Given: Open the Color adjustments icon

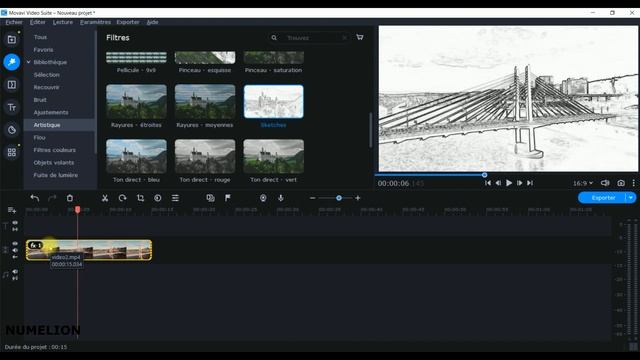Looking at the screenshot, I should coord(158,198).
